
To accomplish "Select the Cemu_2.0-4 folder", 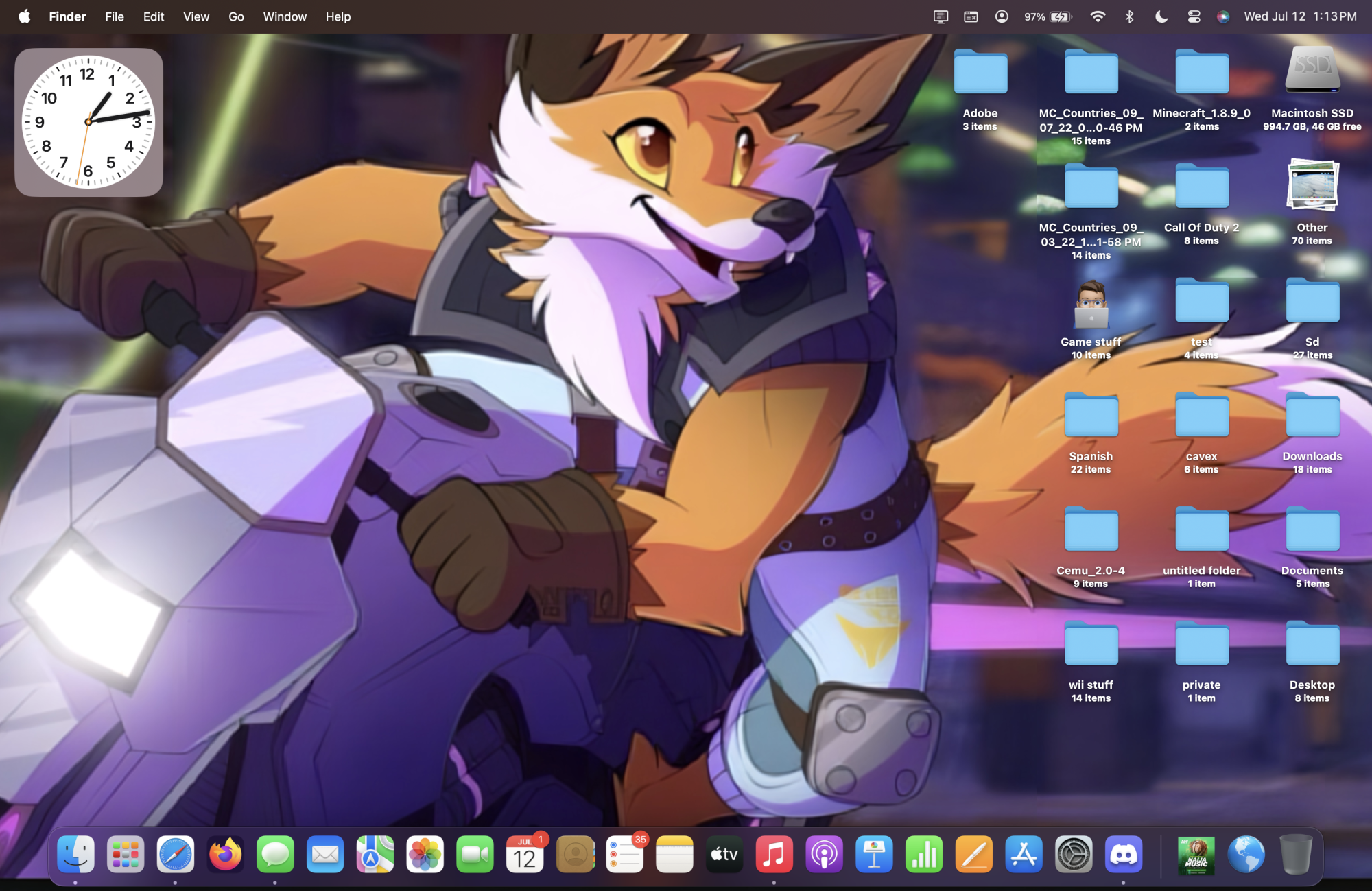I will tap(1091, 547).
